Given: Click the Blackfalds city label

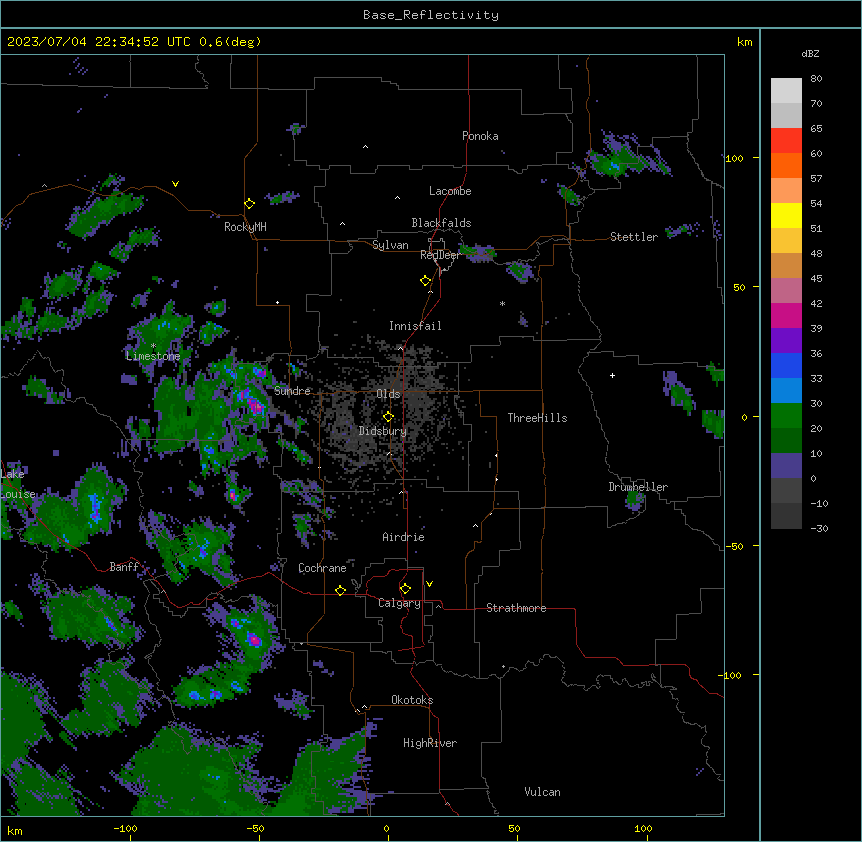Looking at the screenshot, I should coord(441,223).
